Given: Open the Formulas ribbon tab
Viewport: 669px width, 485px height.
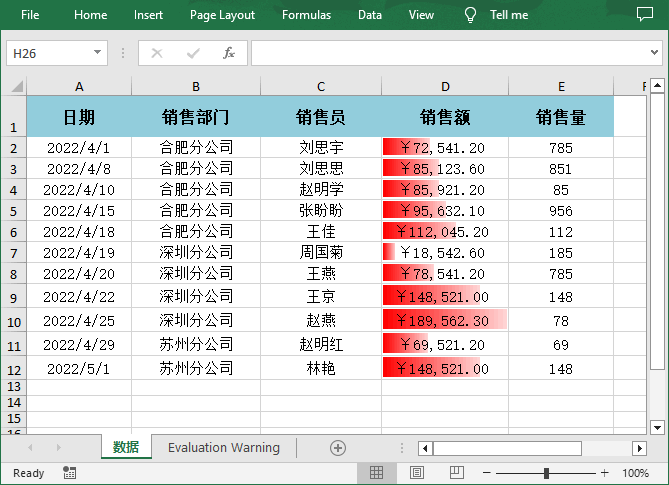Looking at the screenshot, I should tap(306, 15).
